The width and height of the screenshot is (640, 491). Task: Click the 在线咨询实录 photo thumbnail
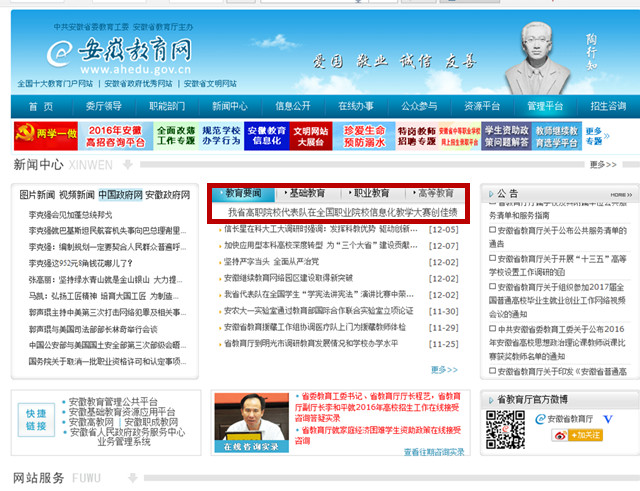point(251,422)
